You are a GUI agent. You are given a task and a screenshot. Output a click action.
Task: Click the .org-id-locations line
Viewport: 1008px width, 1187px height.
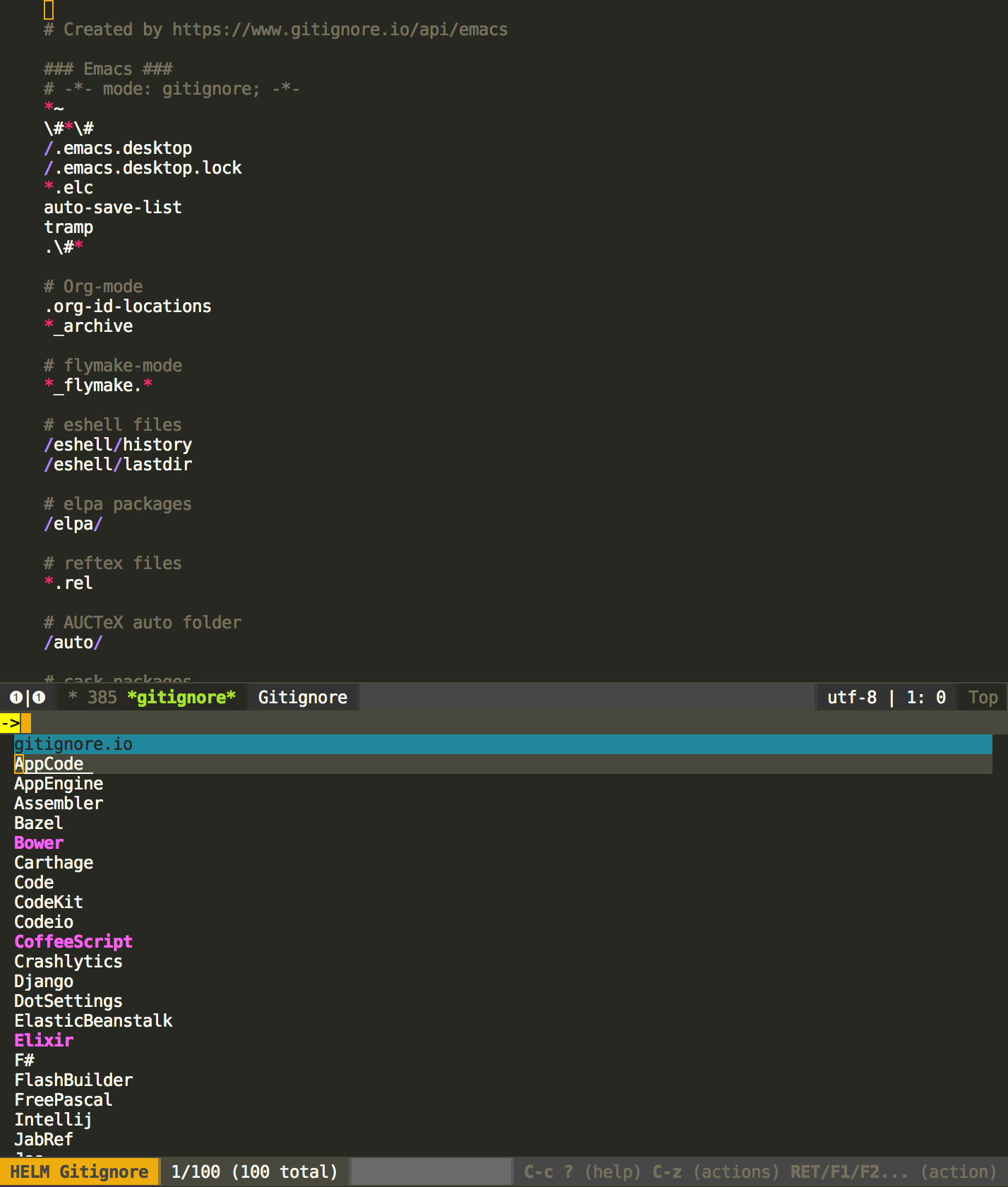(128, 306)
